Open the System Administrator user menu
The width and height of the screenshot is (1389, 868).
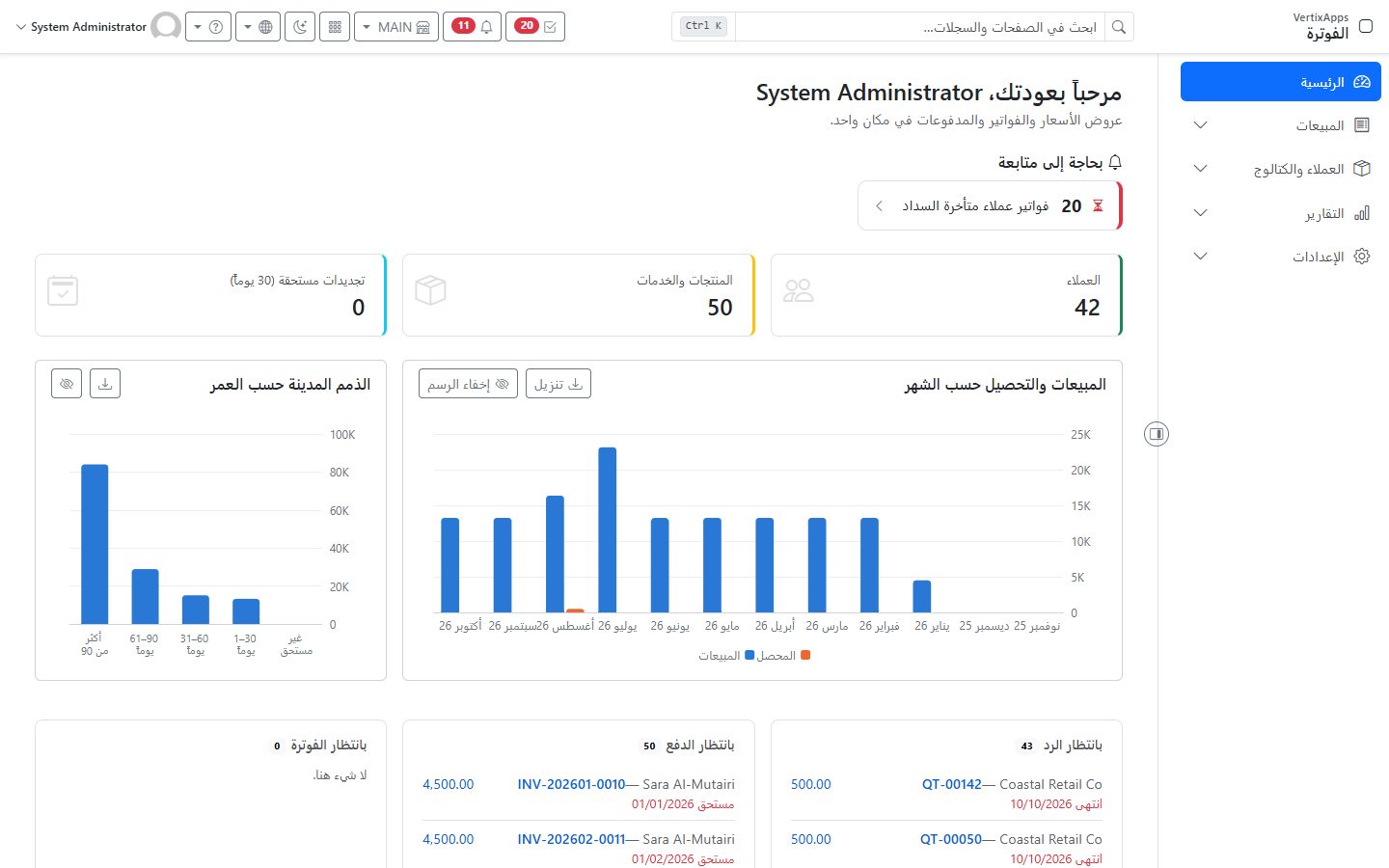tap(97, 27)
